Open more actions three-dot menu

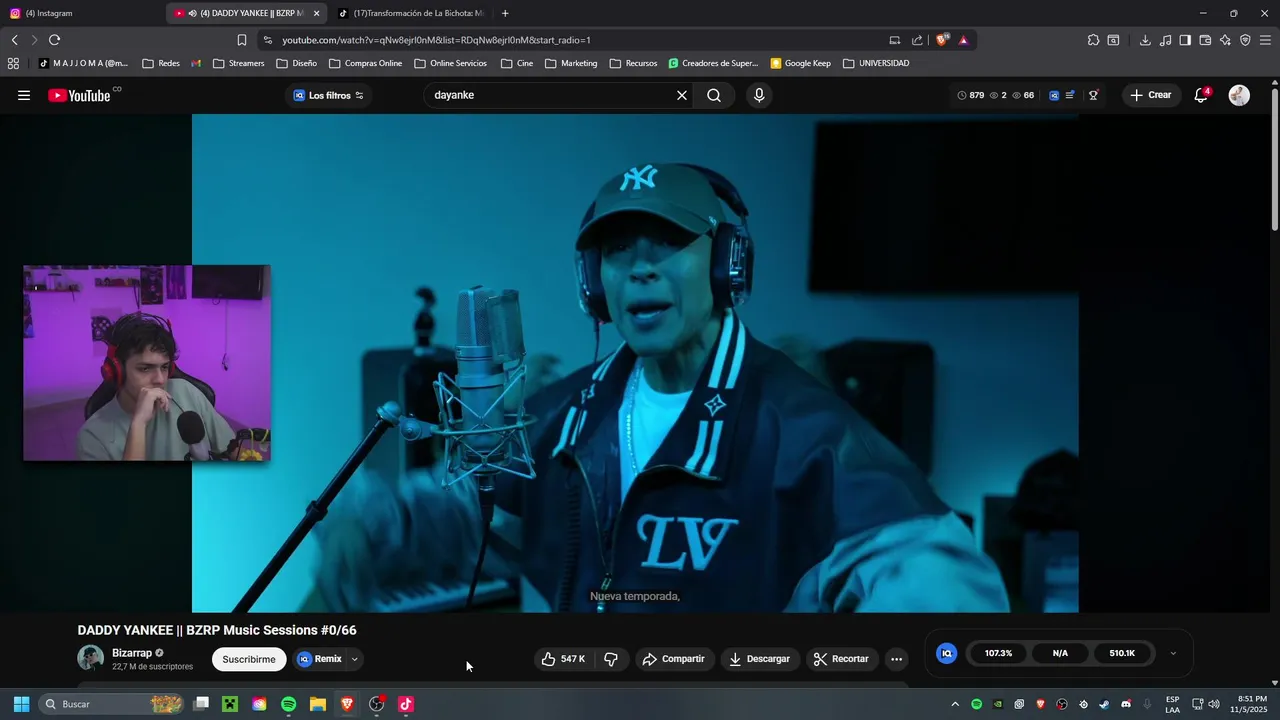(x=896, y=659)
